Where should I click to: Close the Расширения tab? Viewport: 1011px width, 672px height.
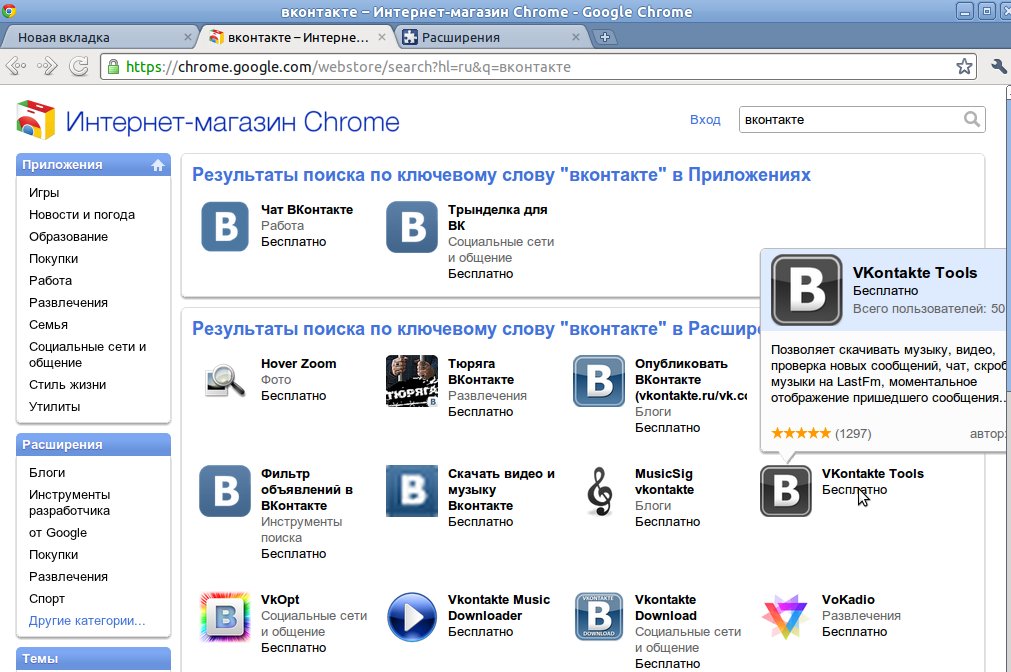pos(576,37)
